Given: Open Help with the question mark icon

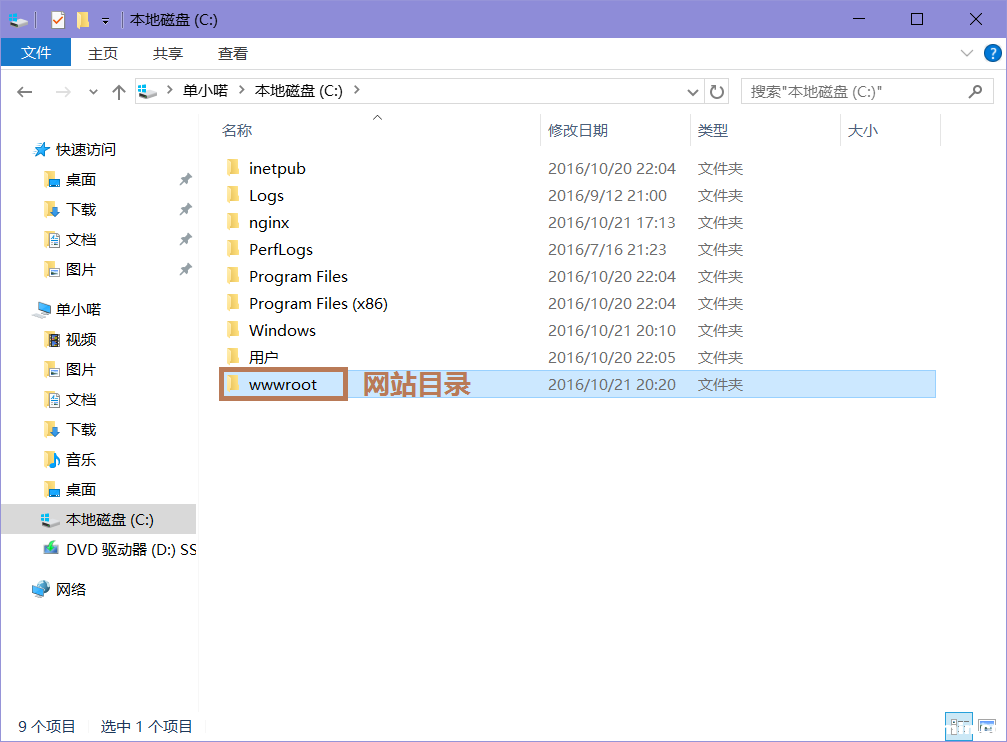Looking at the screenshot, I should pos(993,53).
